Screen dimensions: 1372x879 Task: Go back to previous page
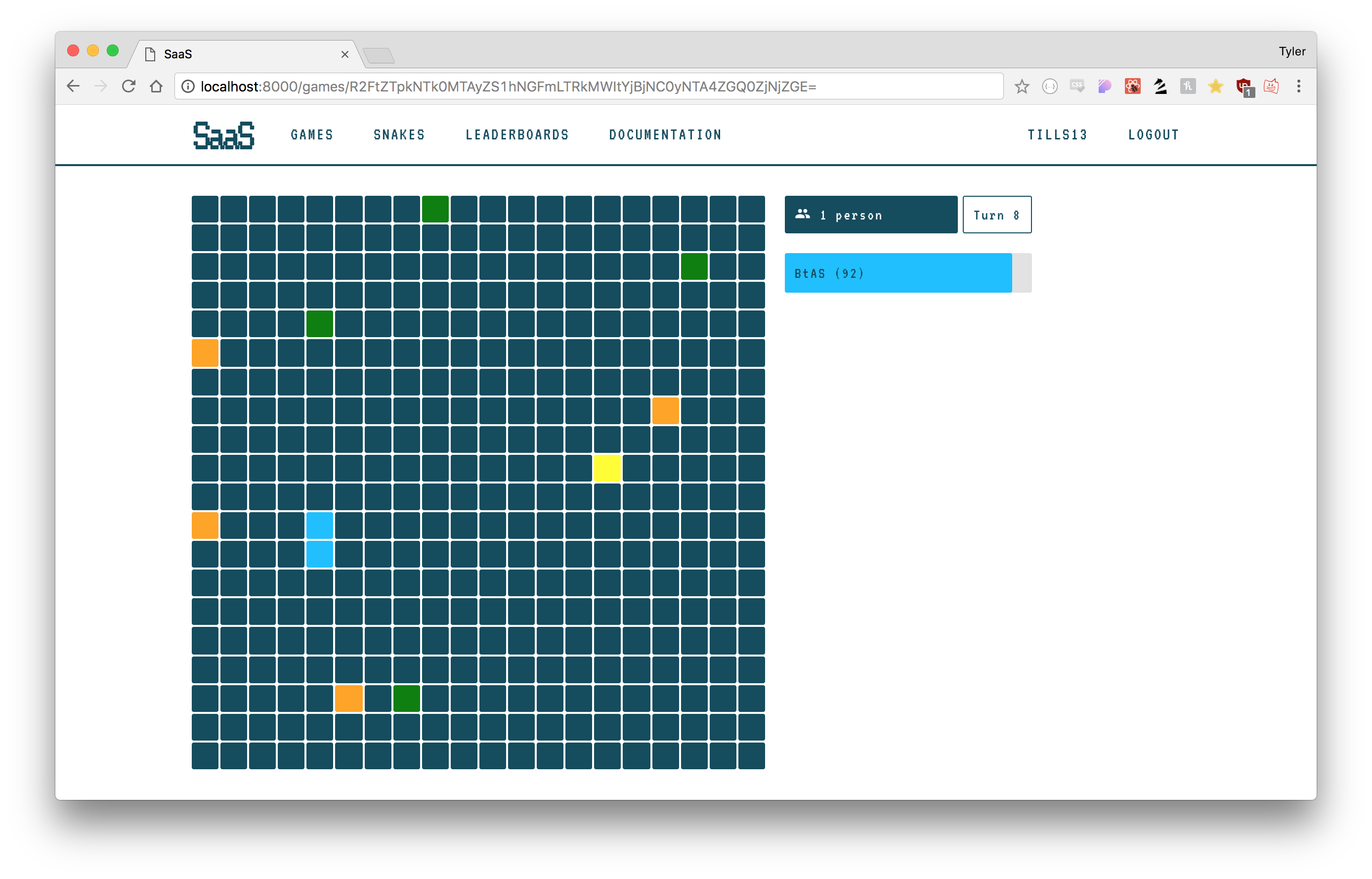tap(73, 86)
